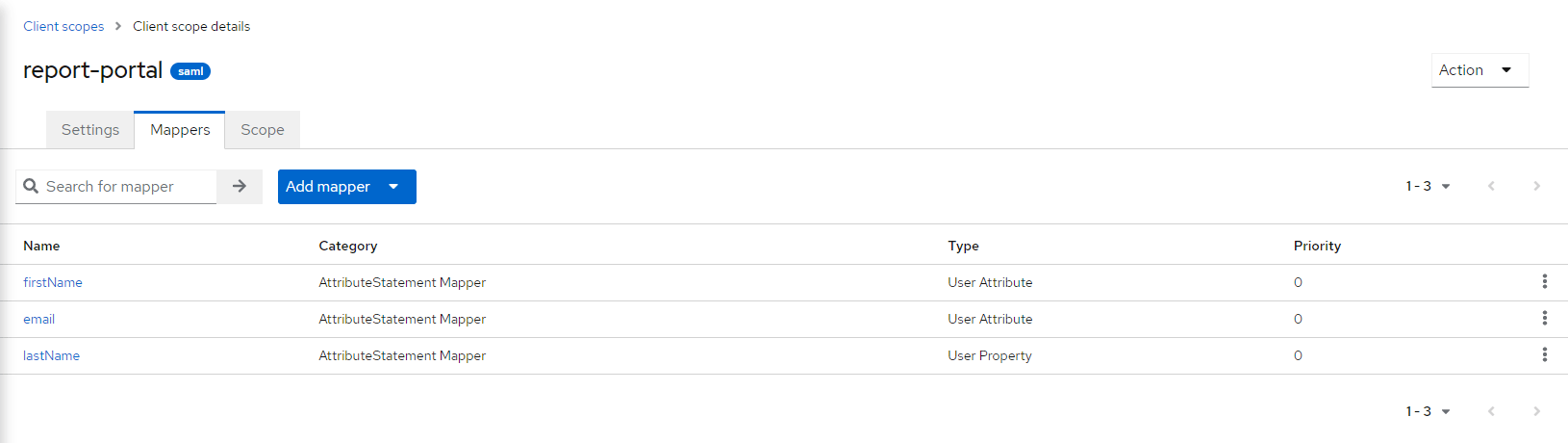Go to previous page in bottom pagination
Image resolution: width=1568 pixels, height=443 pixels.
(1491, 411)
